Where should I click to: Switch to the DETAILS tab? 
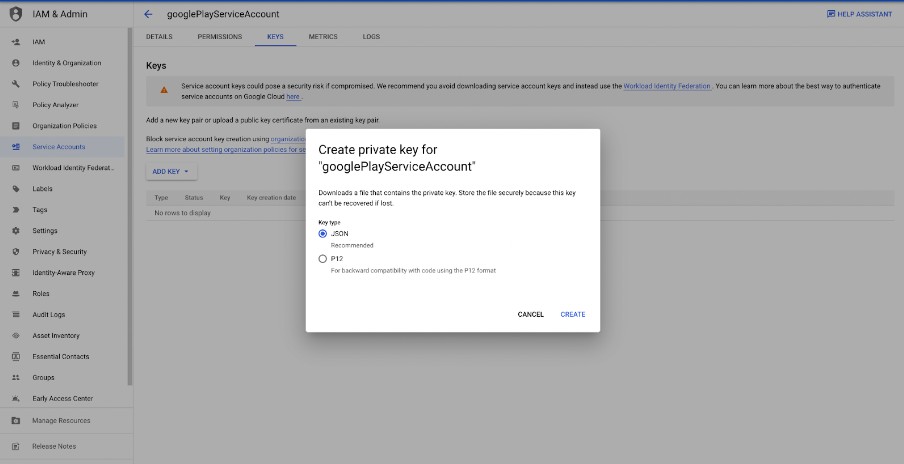[x=159, y=36]
